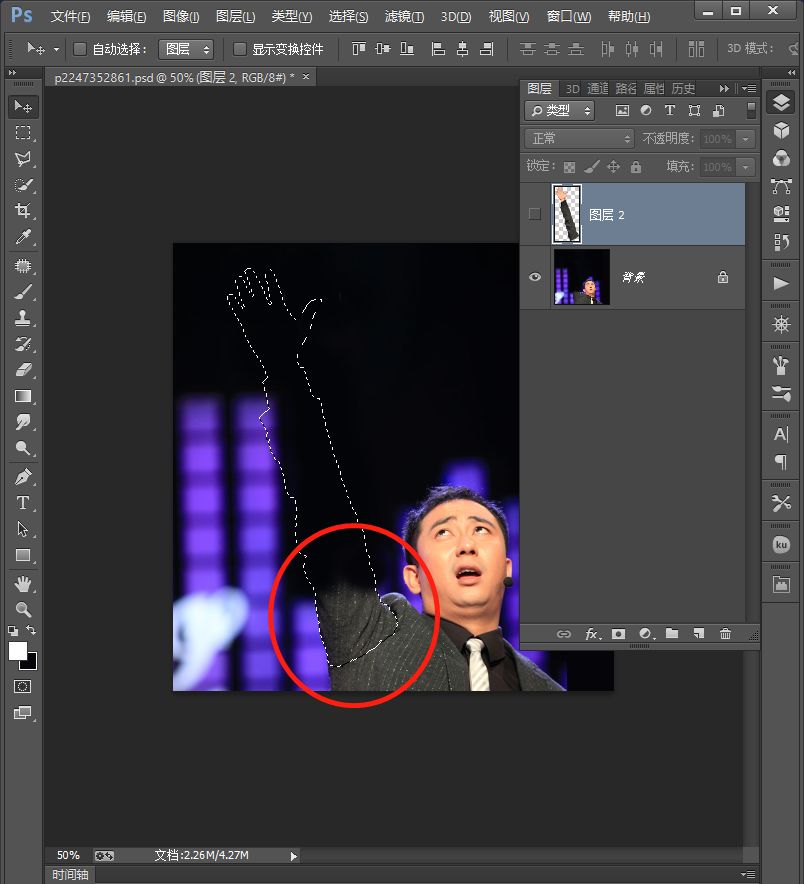Image resolution: width=804 pixels, height=884 pixels.
Task: Hide the Background layer eye icon
Action: pyautogui.click(x=534, y=277)
